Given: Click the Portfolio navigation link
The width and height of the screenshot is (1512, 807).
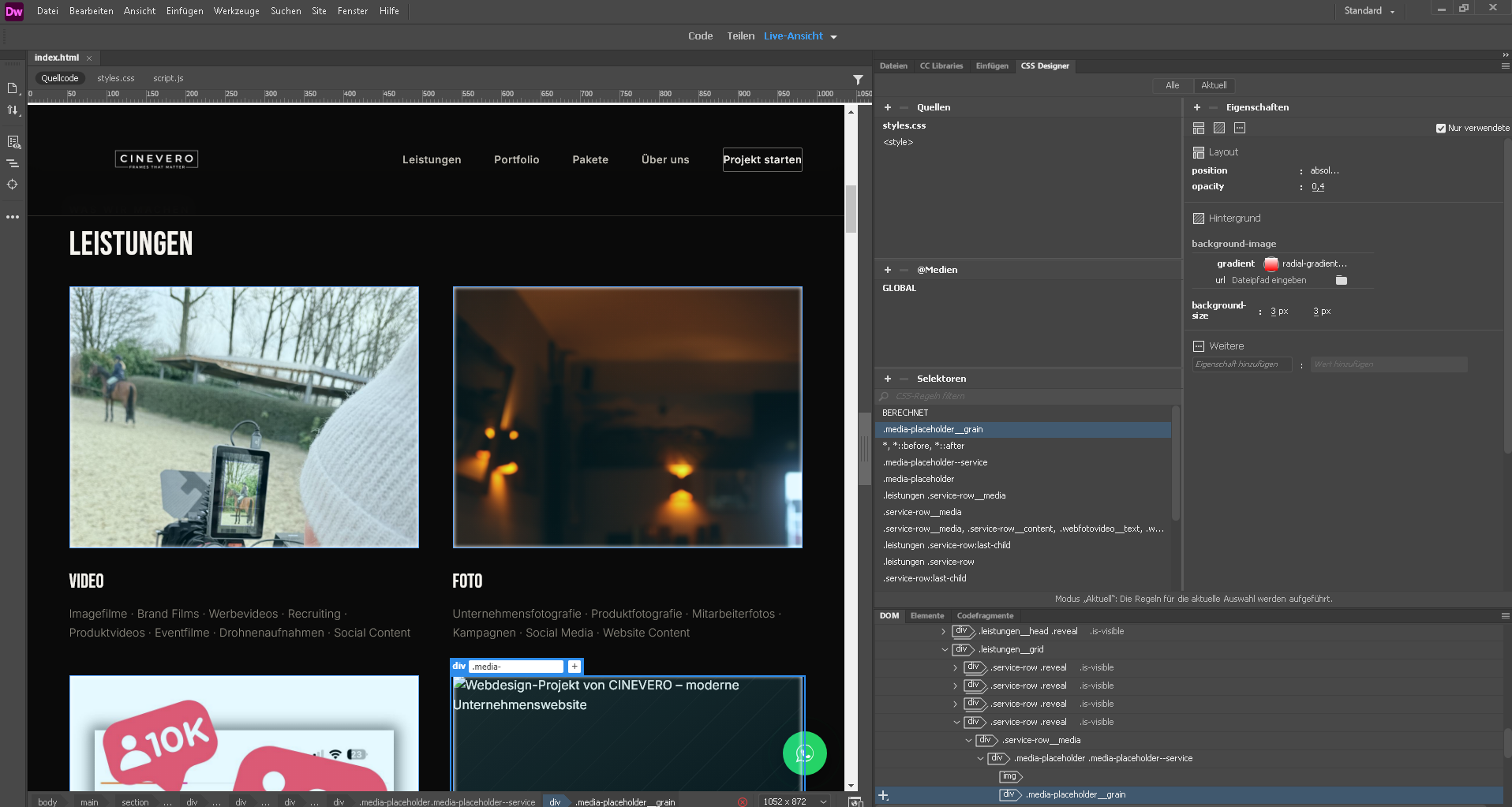Looking at the screenshot, I should [x=517, y=159].
